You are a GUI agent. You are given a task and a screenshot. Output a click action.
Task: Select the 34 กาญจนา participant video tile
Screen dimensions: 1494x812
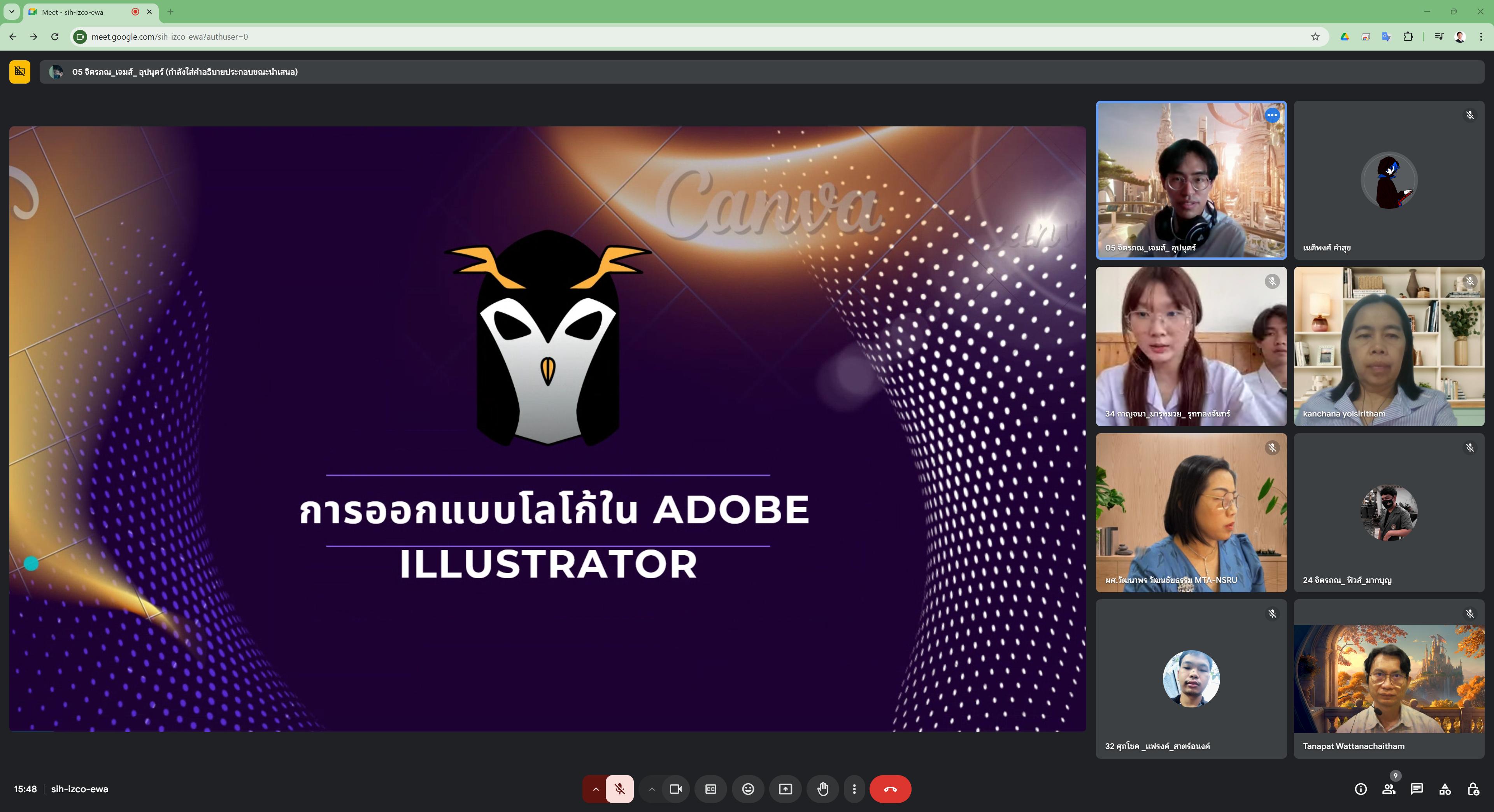1191,346
